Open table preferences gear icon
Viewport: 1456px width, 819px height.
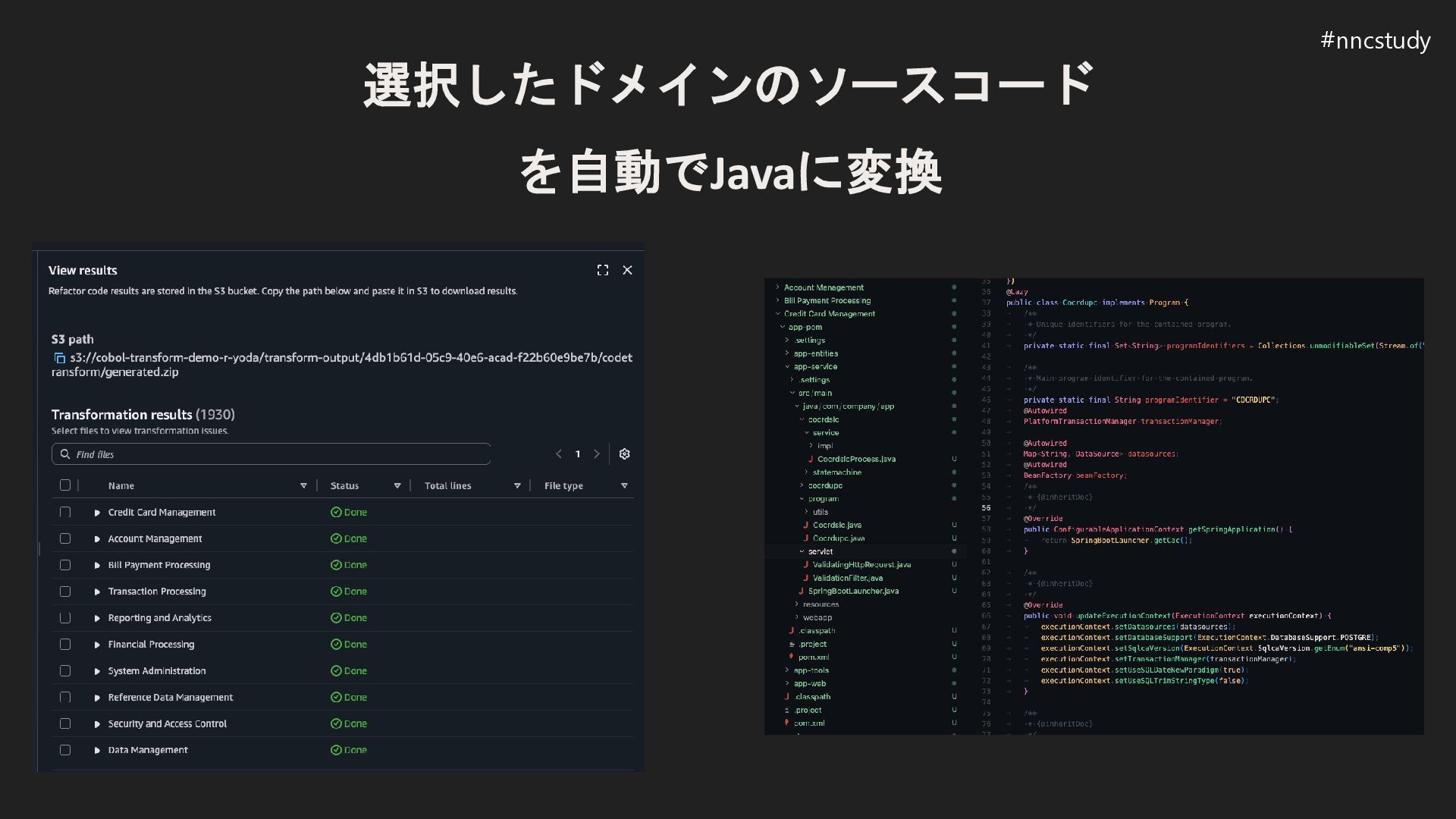point(624,453)
